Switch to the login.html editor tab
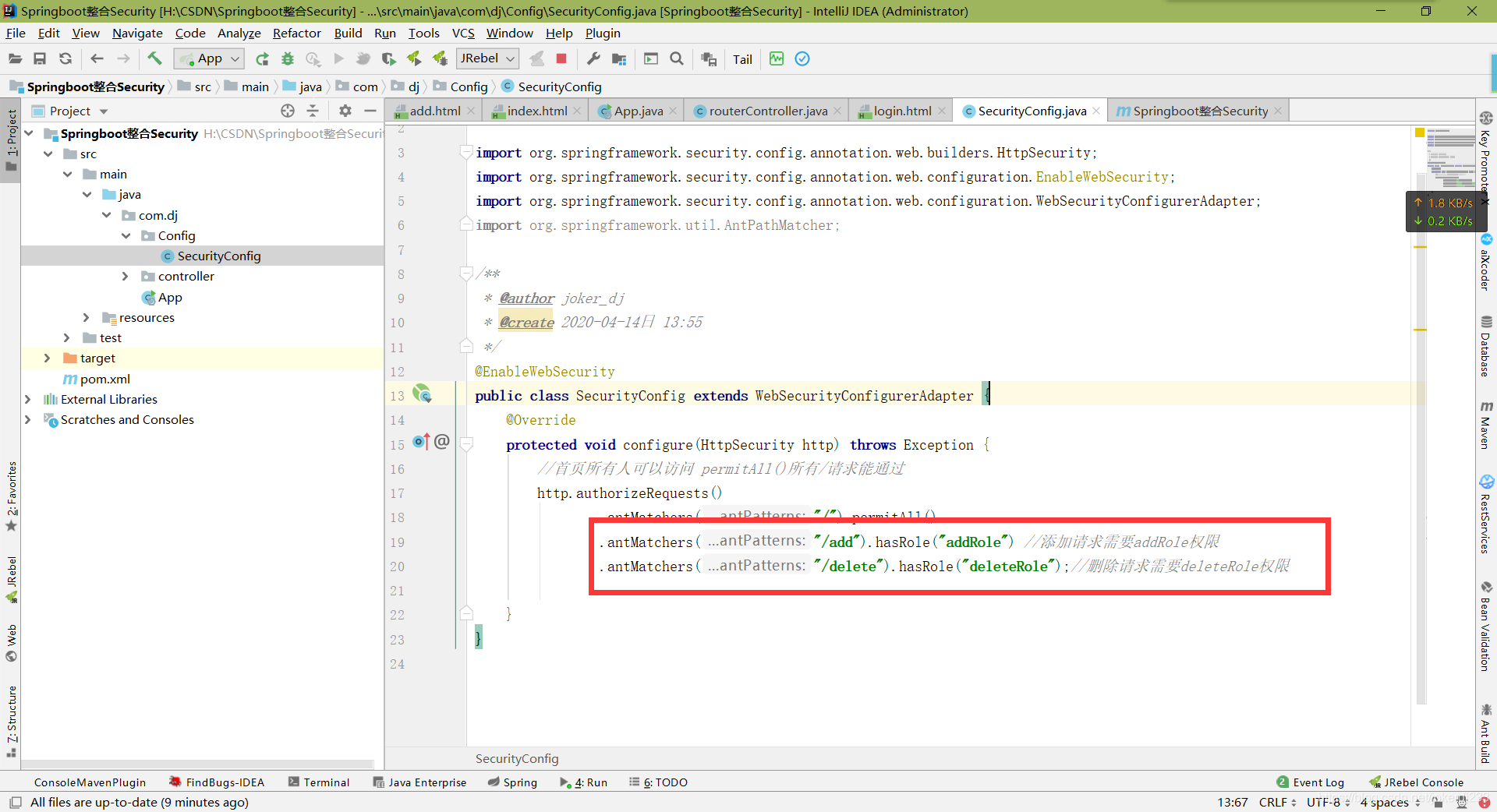This screenshot has height=812, width=1497. click(901, 111)
